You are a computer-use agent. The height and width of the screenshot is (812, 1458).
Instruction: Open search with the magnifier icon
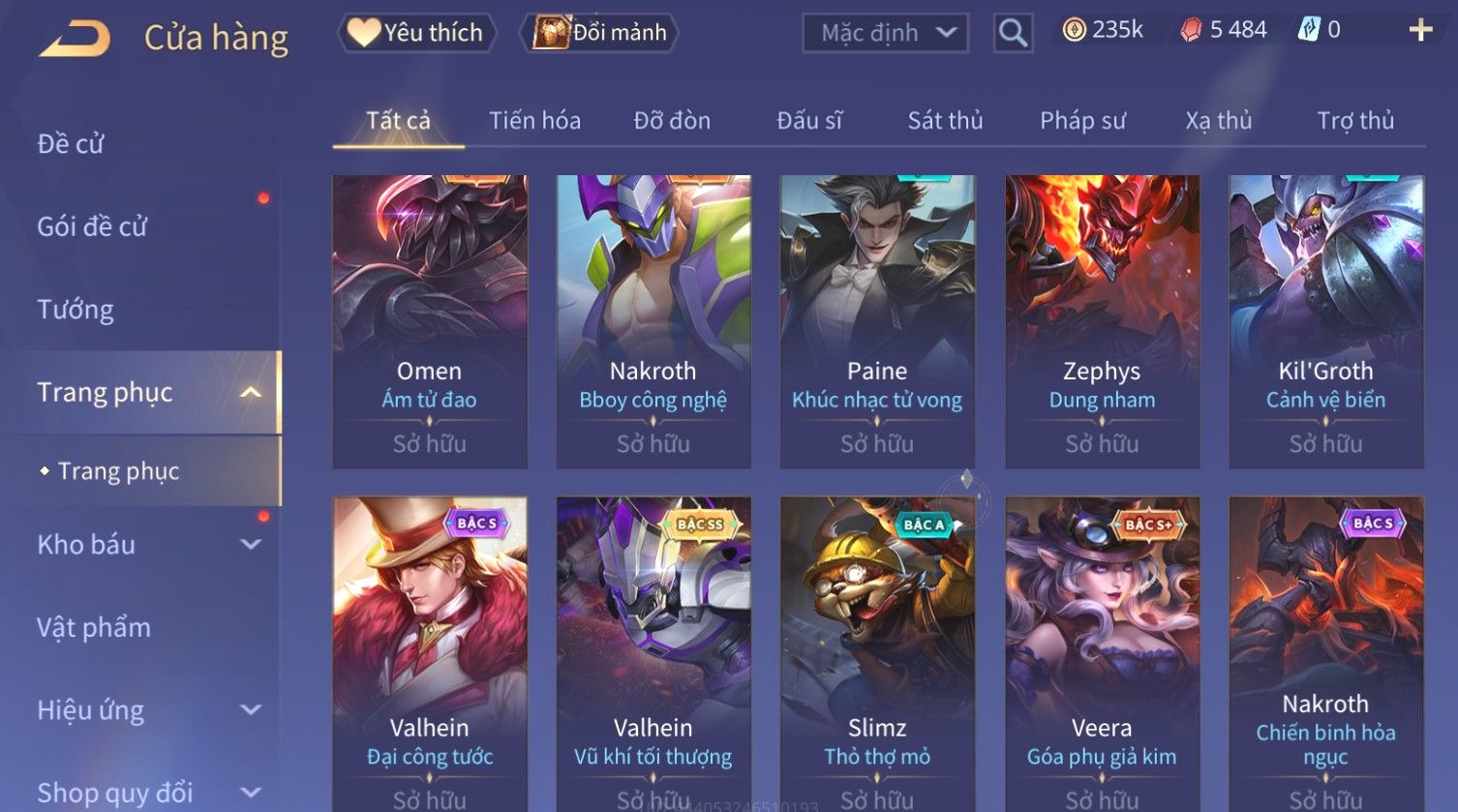(x=1013, y=33)
